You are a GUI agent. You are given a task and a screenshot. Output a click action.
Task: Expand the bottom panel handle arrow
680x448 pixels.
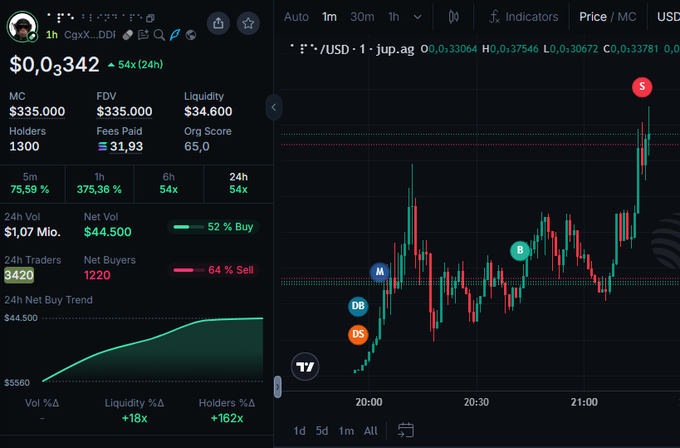point(278,387)
